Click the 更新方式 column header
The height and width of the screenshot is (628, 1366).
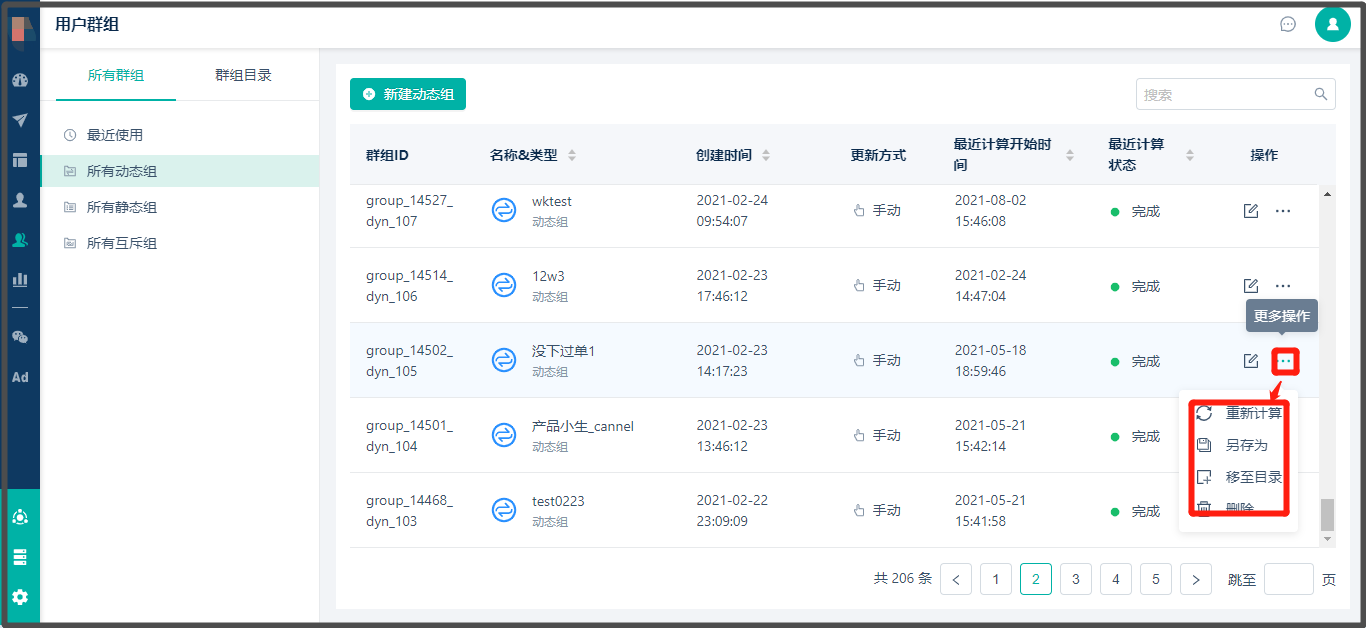(x=878, y=155)
